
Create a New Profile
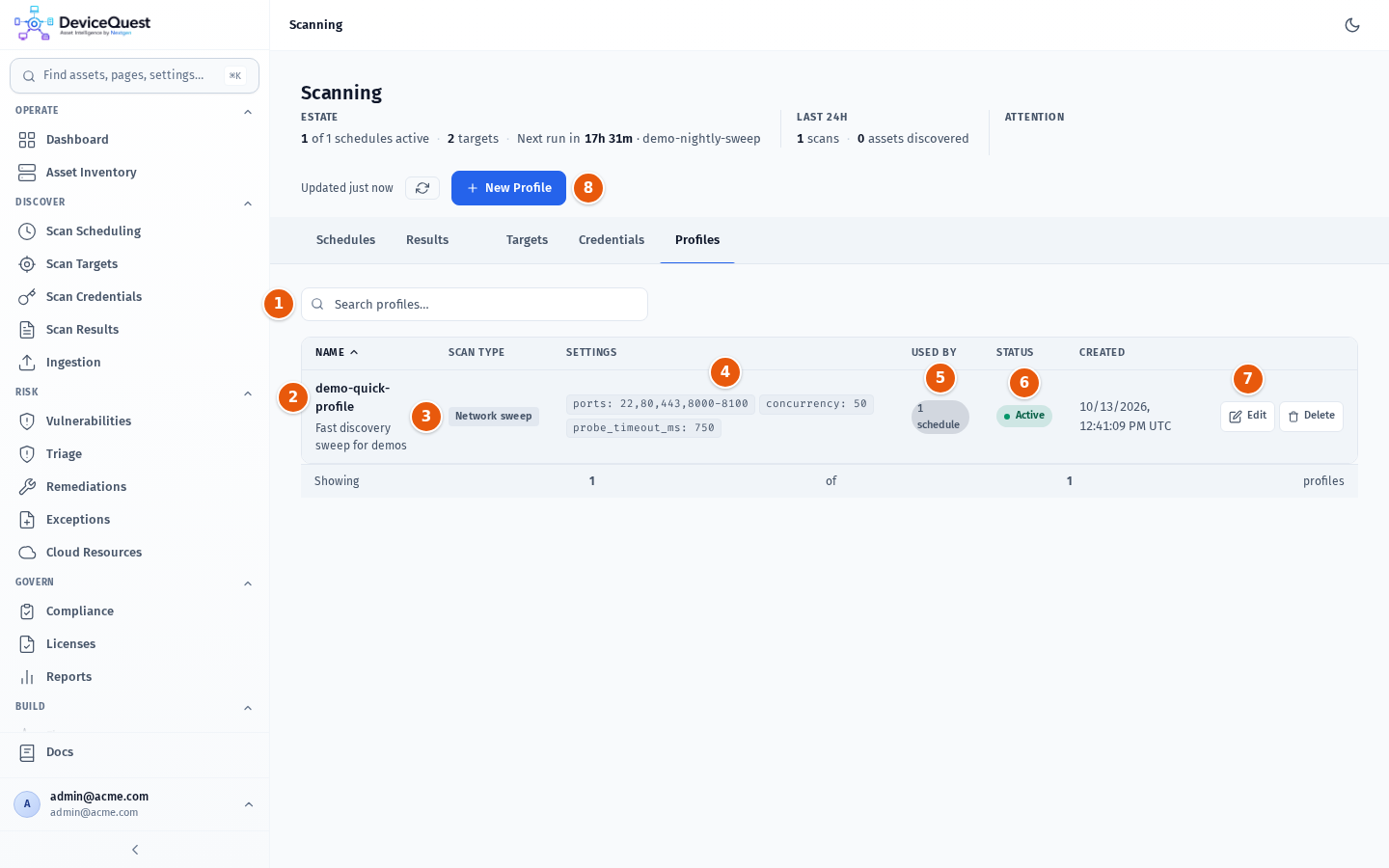coord(508,188)
